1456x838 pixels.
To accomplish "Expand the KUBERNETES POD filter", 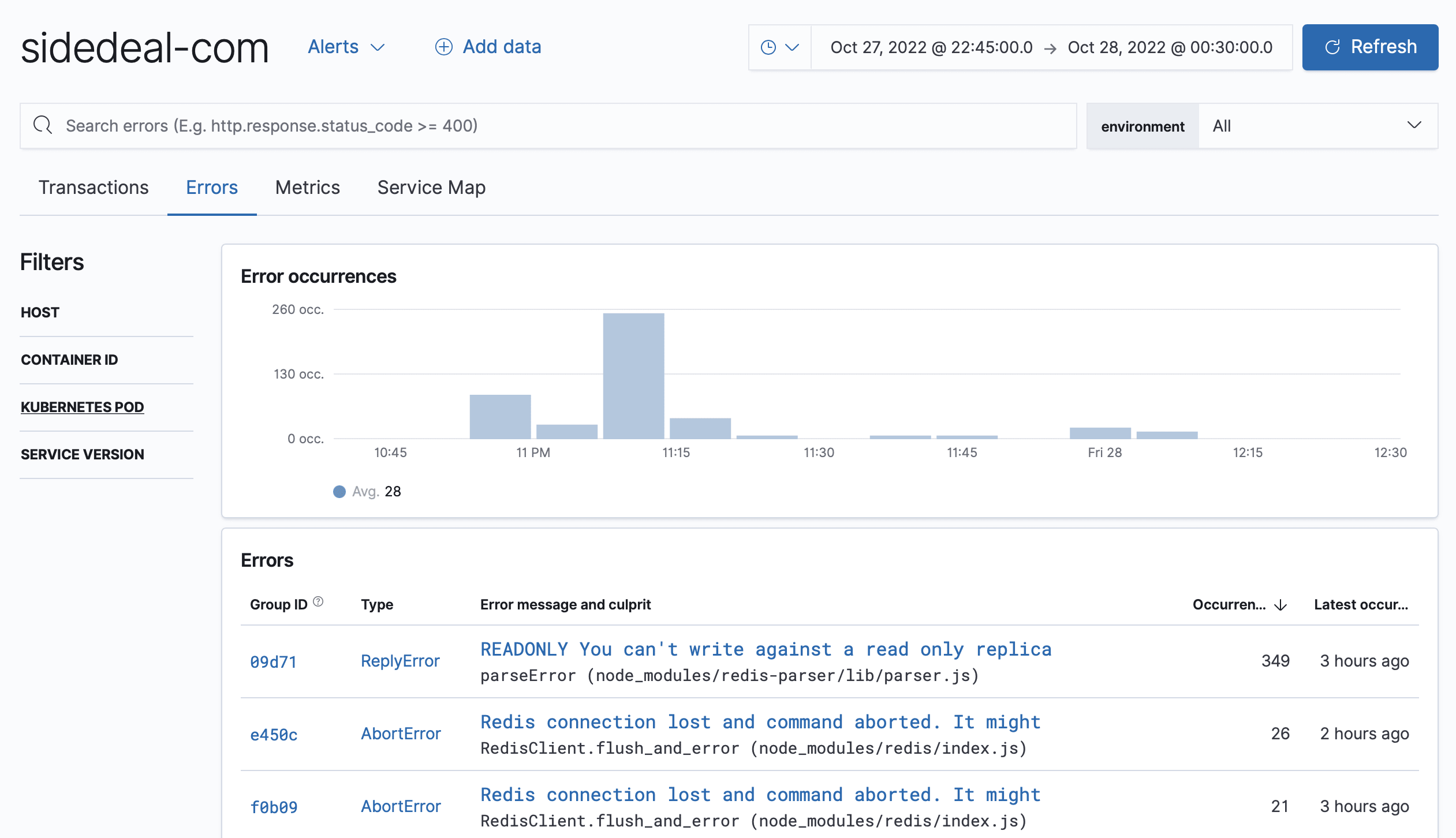I will tap(83, 407).
